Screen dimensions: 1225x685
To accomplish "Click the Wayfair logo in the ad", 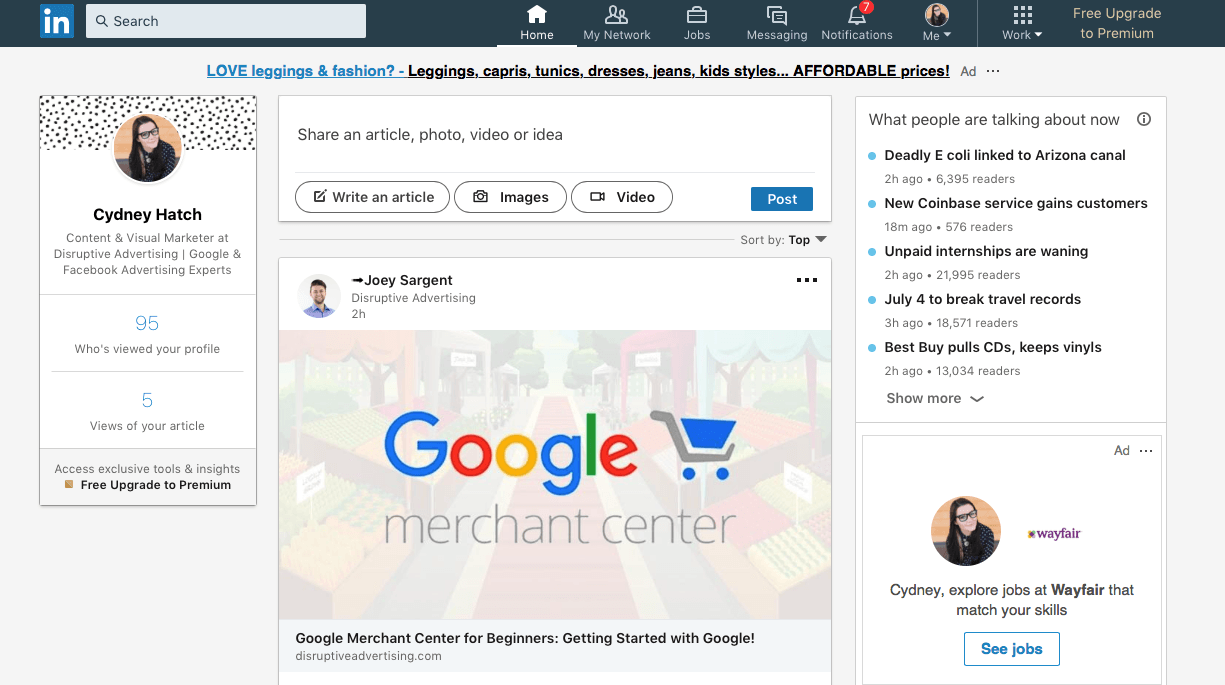I will coord(1055,534).
